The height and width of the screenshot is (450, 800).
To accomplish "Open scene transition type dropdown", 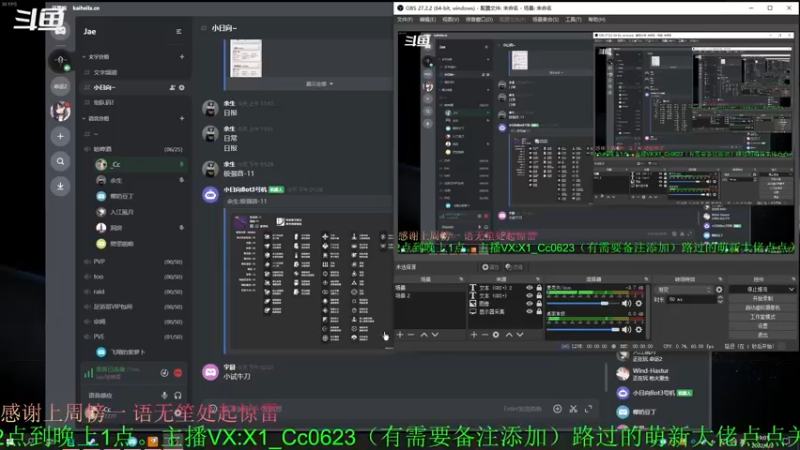I will [x=684, y=289].
